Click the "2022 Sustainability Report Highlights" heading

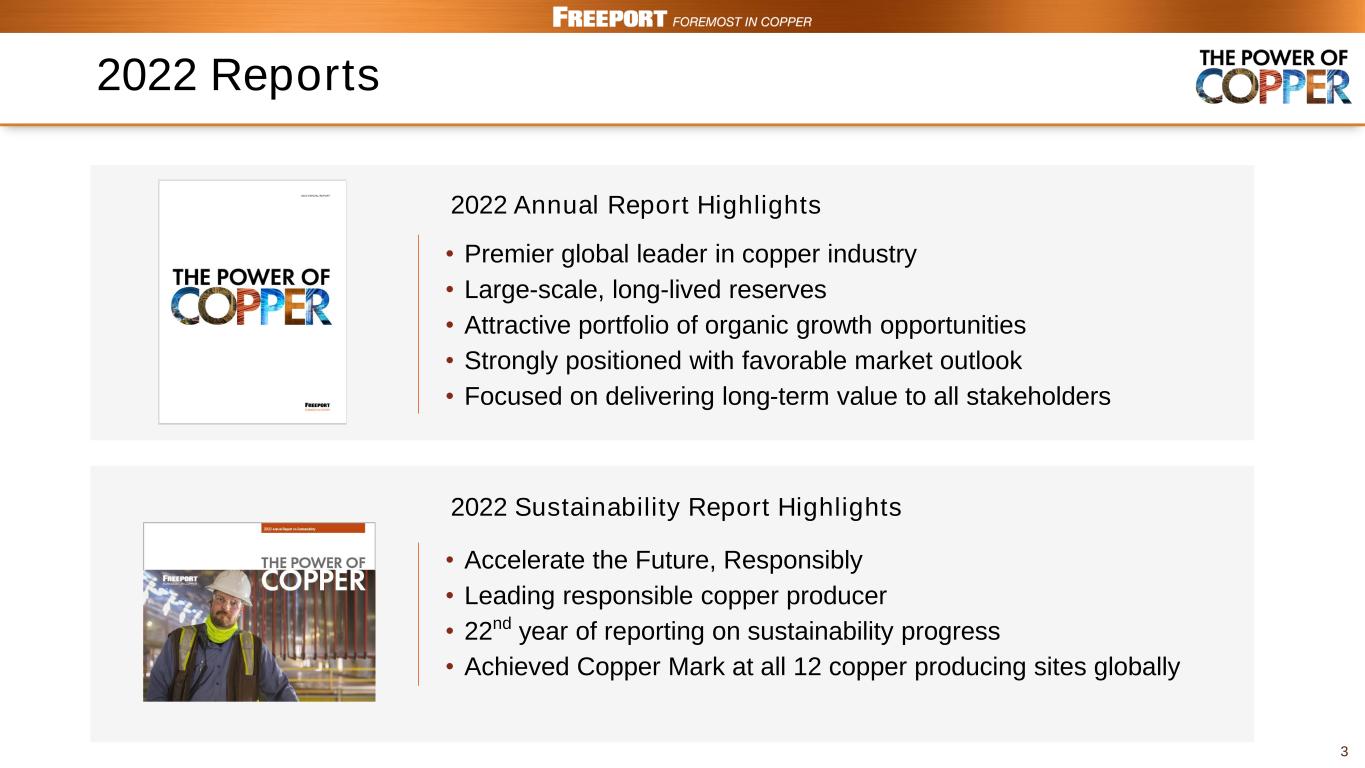point(676,508)
